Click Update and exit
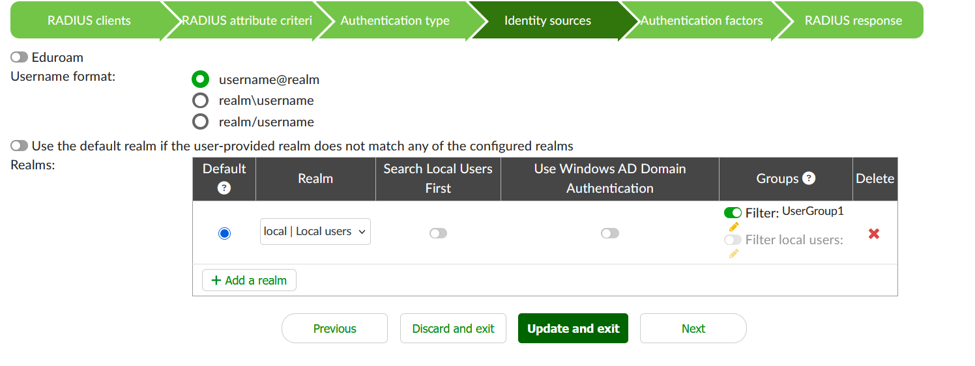Viewport: 975px width, 366px height. coord(573,328)
